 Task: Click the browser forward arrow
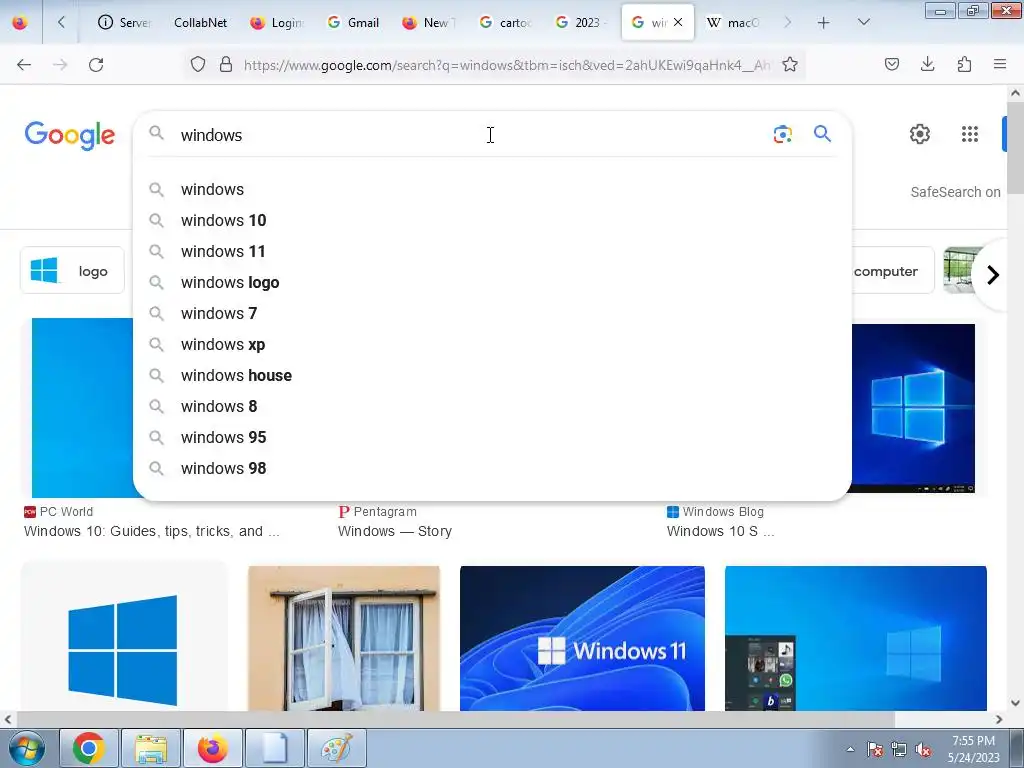point(60,65)
